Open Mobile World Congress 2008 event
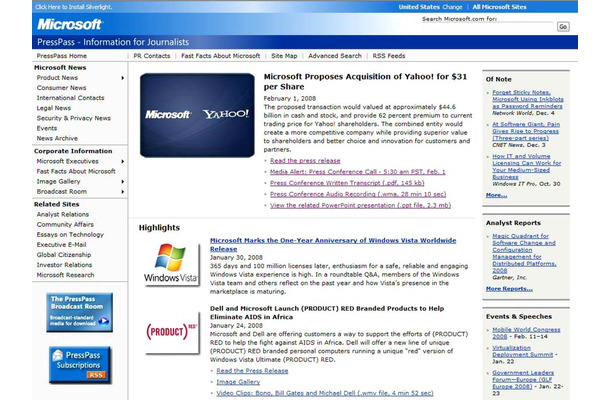This screenshot has width=610, height=400. pos(526,333)
